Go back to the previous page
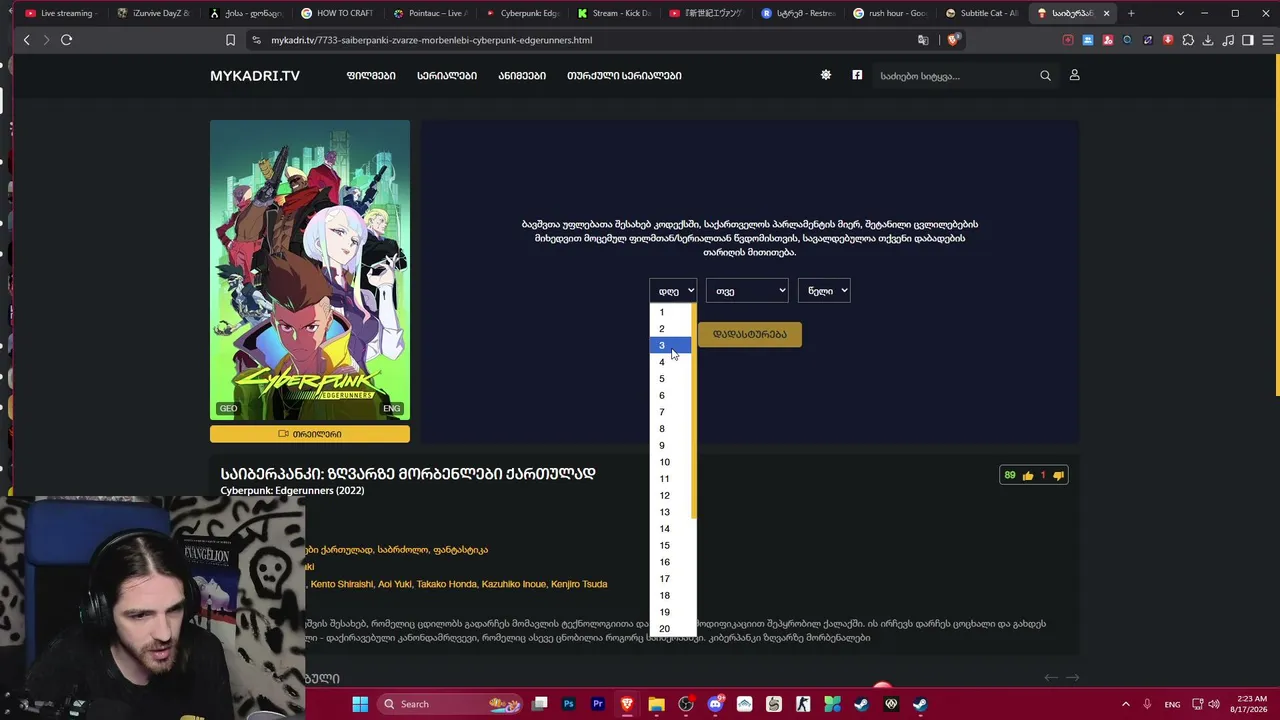Image resolution: width=1280 pixels, height=720 pixels. (x=27, y=40)
